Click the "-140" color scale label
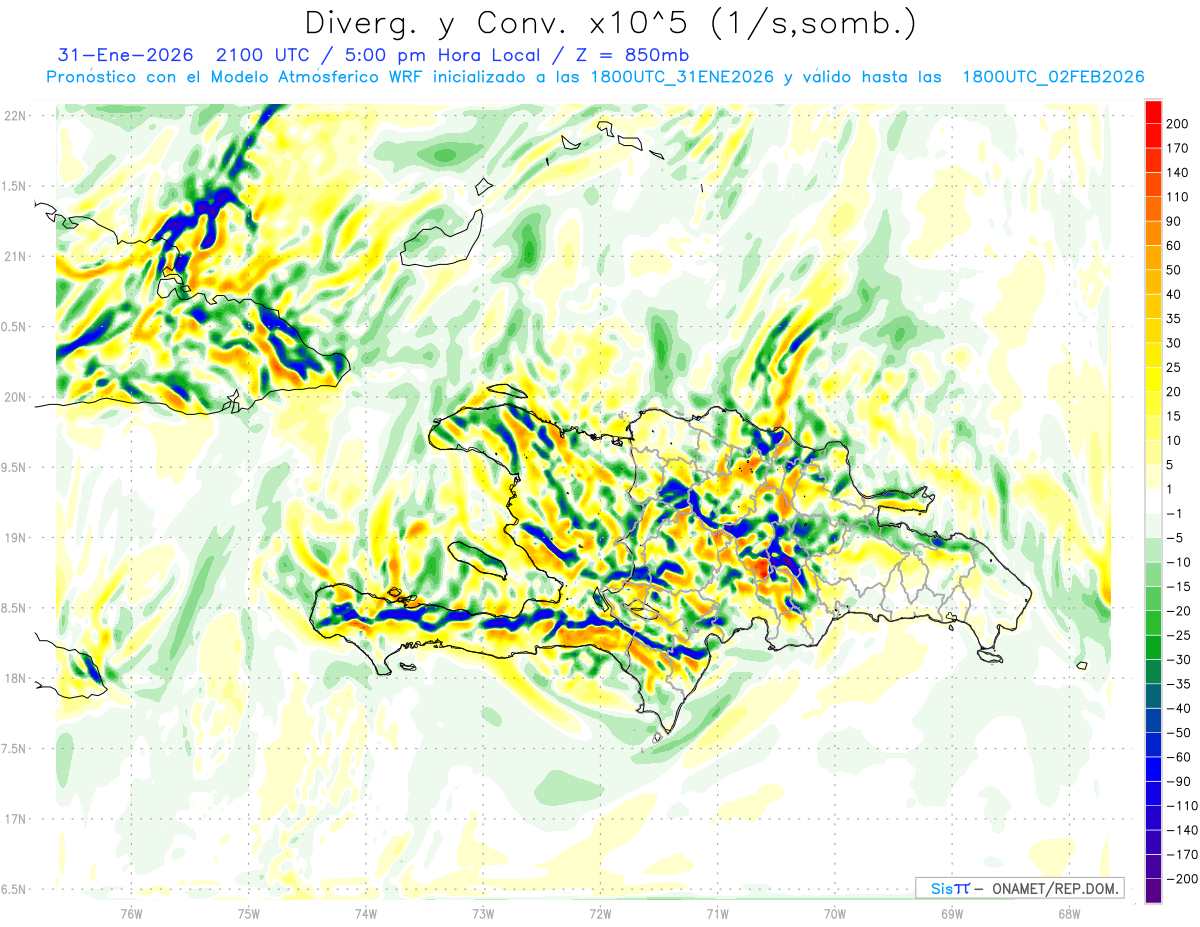 click(x=1181, y=829)
